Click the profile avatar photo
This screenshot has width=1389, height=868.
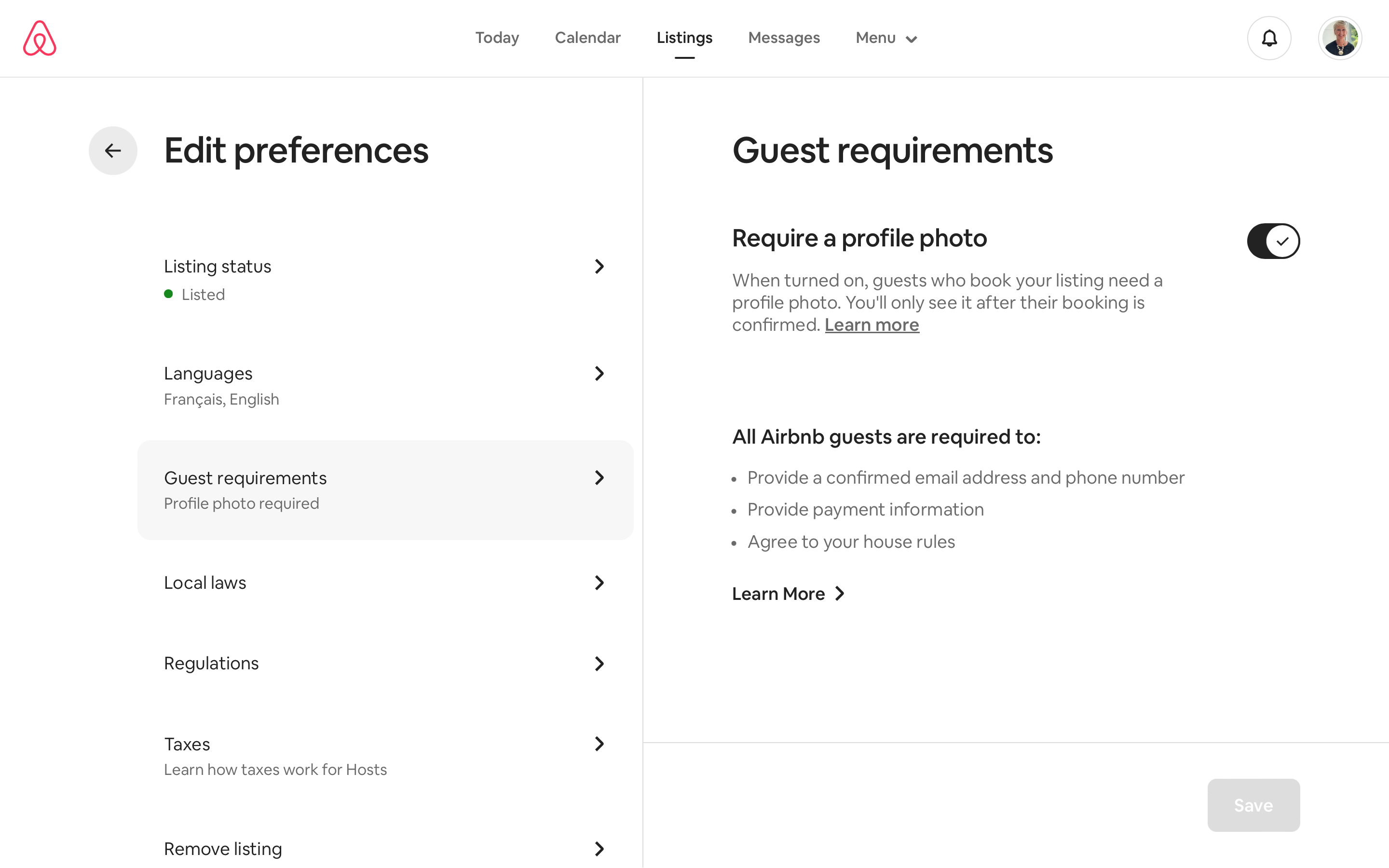(x=1340, y=38)
